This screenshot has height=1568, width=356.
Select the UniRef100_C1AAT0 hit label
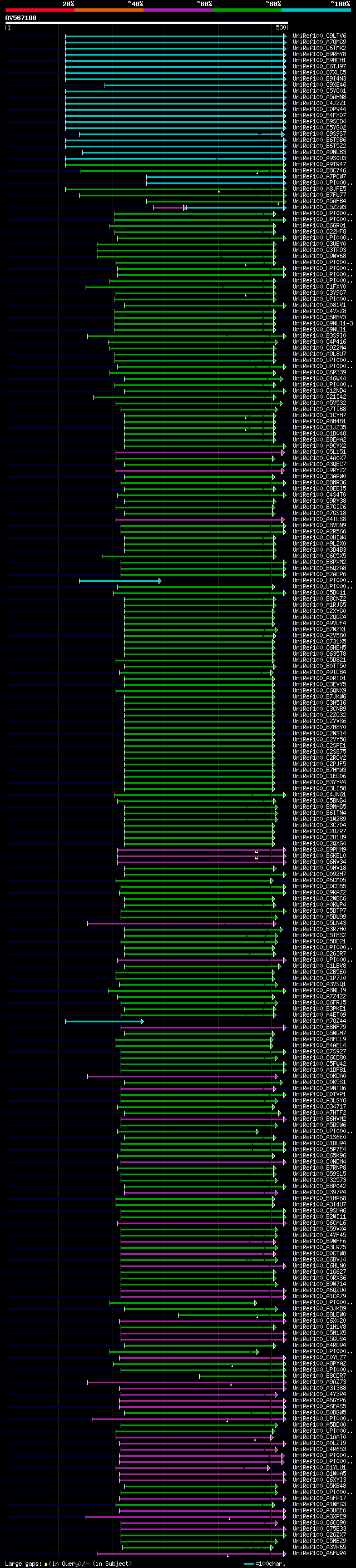319,1437
